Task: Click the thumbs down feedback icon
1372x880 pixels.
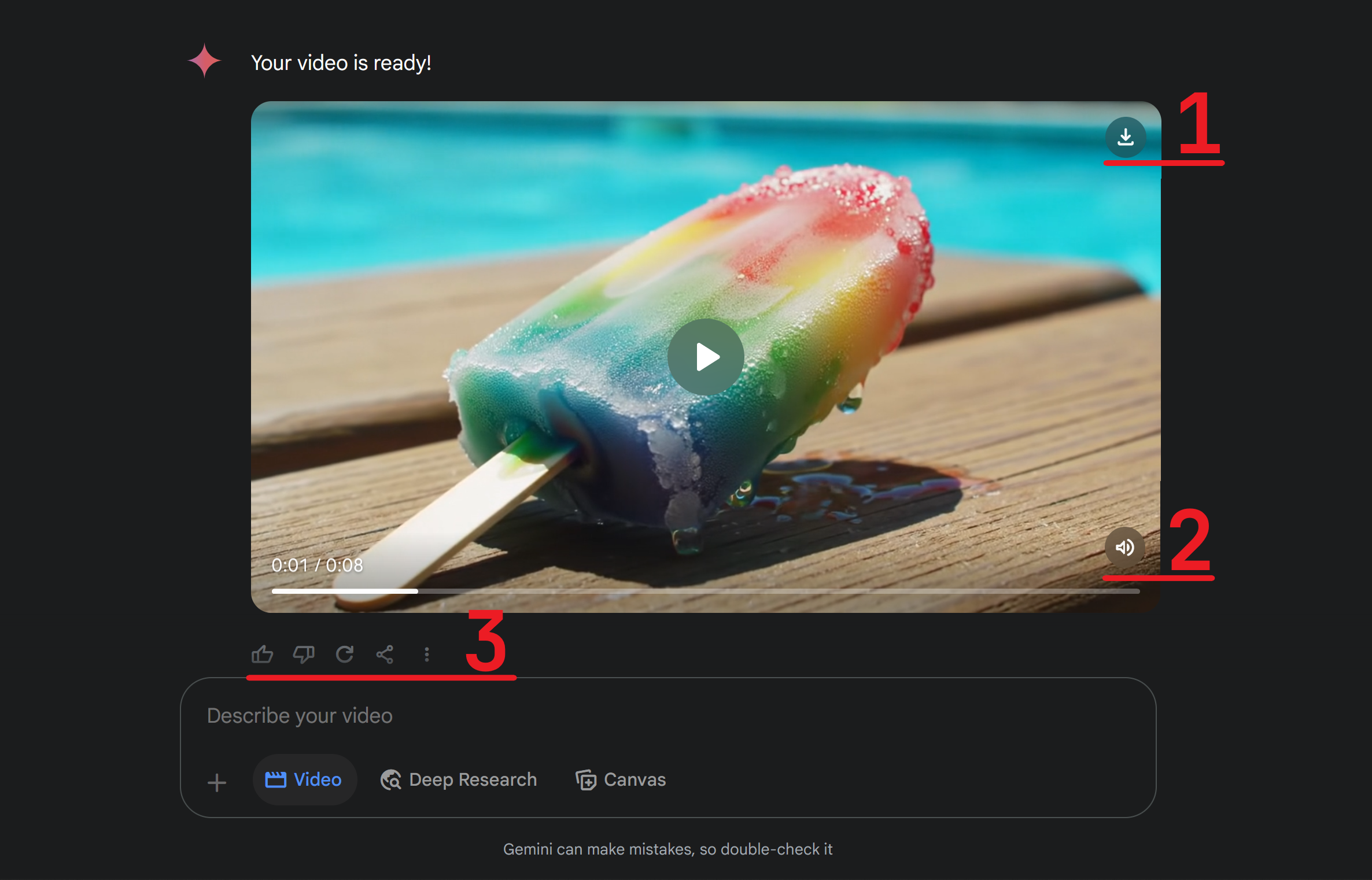Action: [x=304, y=654]
